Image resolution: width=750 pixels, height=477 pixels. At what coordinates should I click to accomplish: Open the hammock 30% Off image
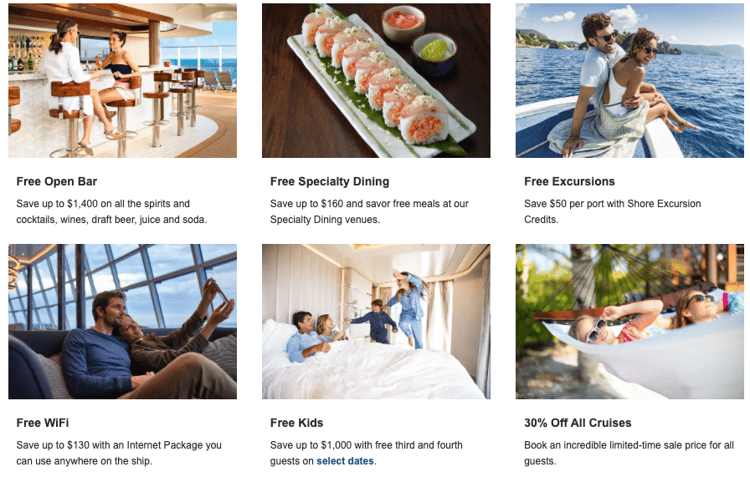pos(629,322)
